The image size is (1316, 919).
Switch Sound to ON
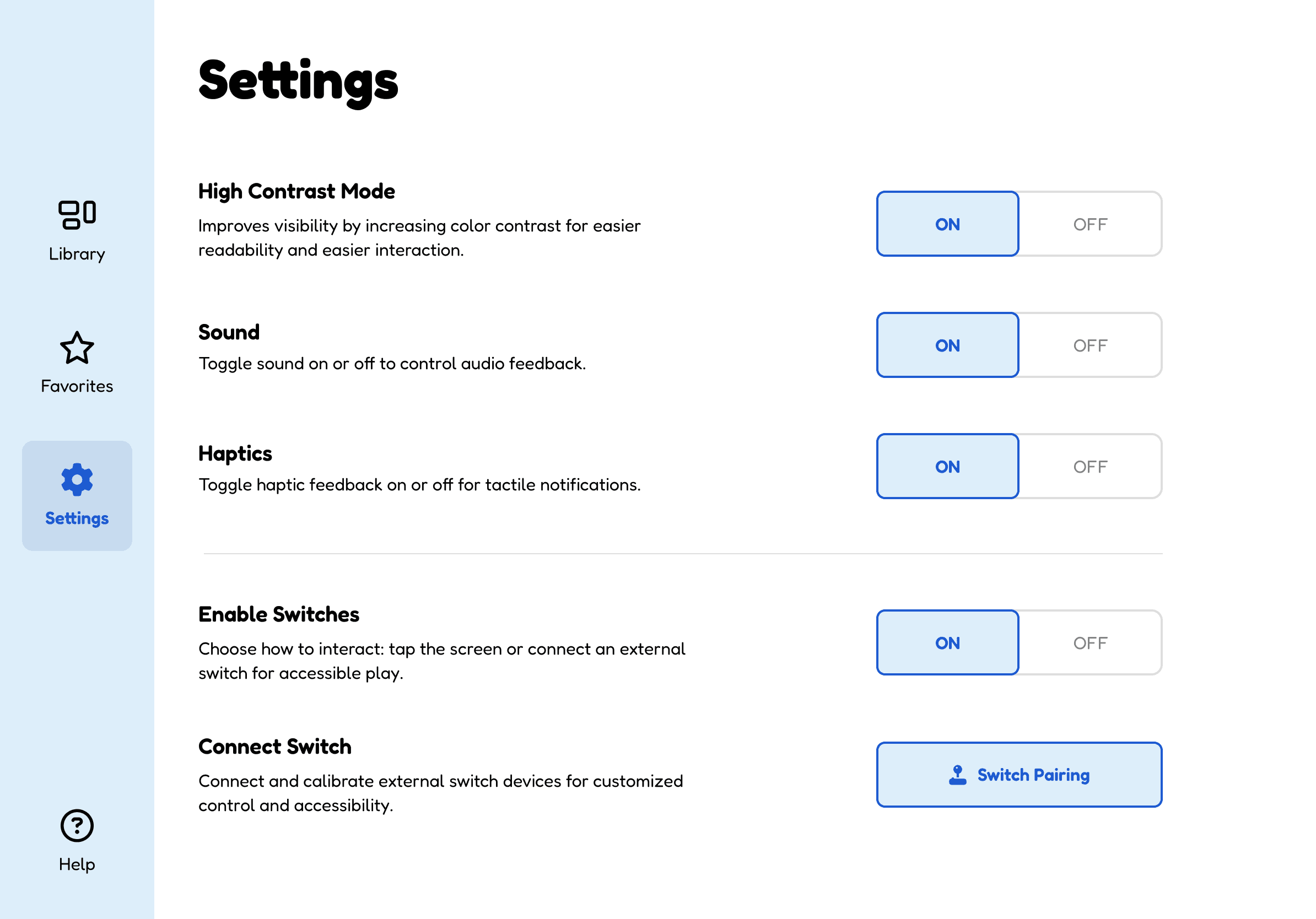(947, 345)
